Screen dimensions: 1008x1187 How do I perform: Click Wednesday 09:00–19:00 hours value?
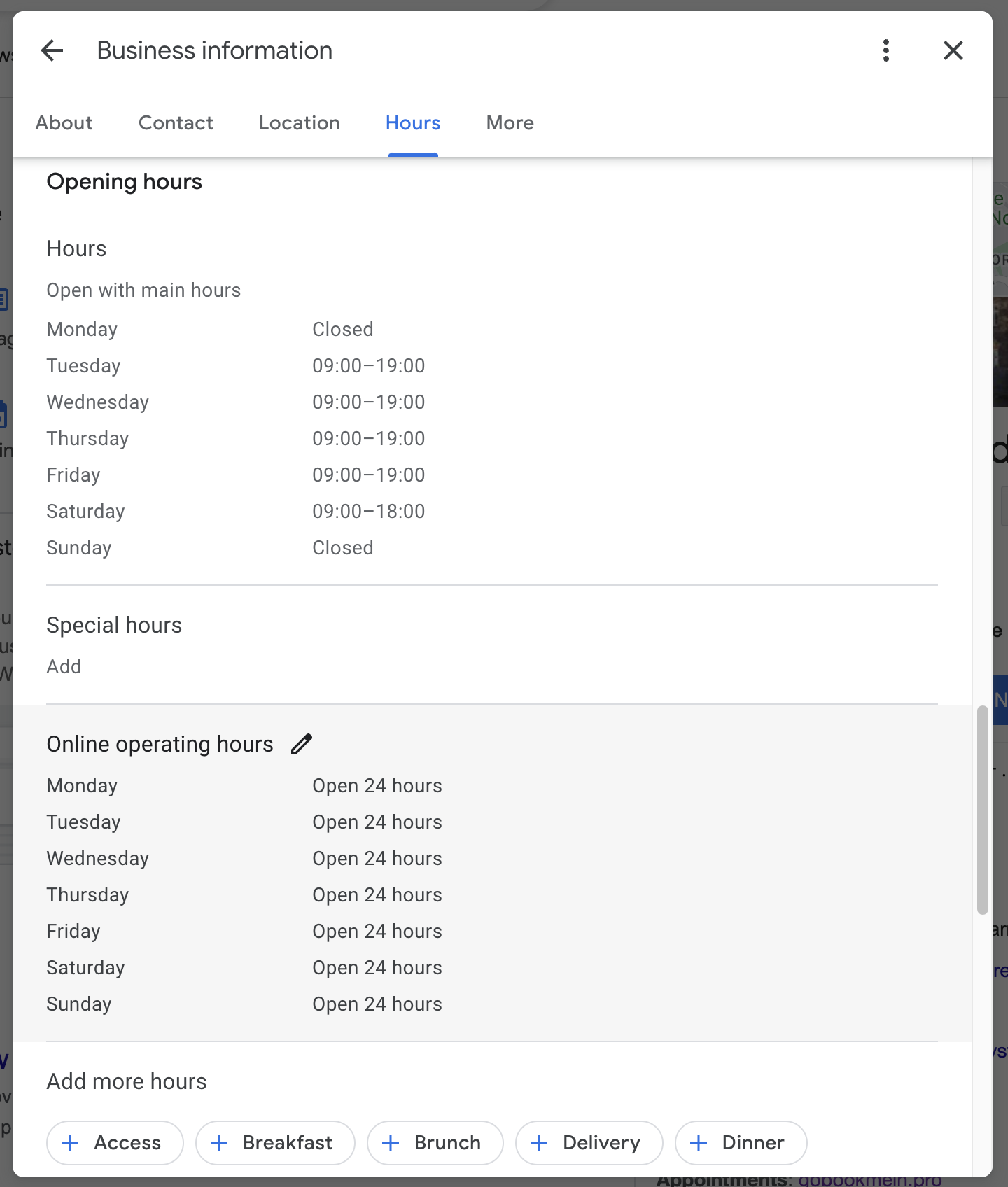click(369, 402)
